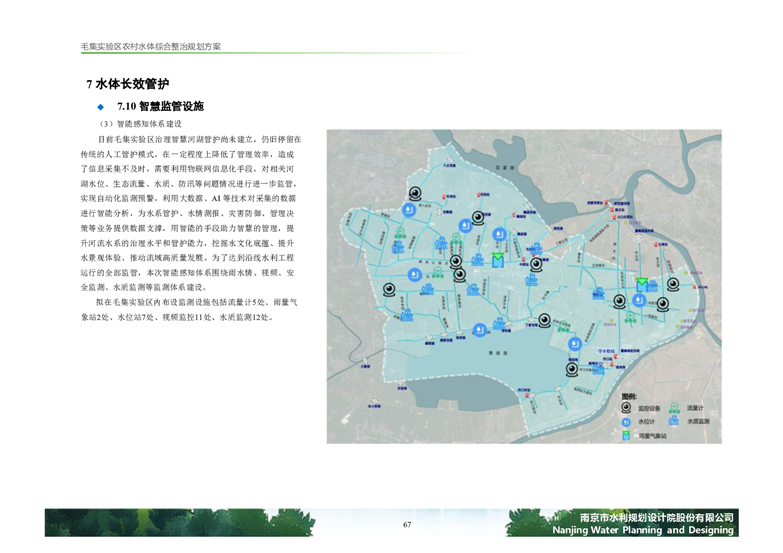Click the green rain station icon in eastern map
783x553 pixels.
coord(643,284)
